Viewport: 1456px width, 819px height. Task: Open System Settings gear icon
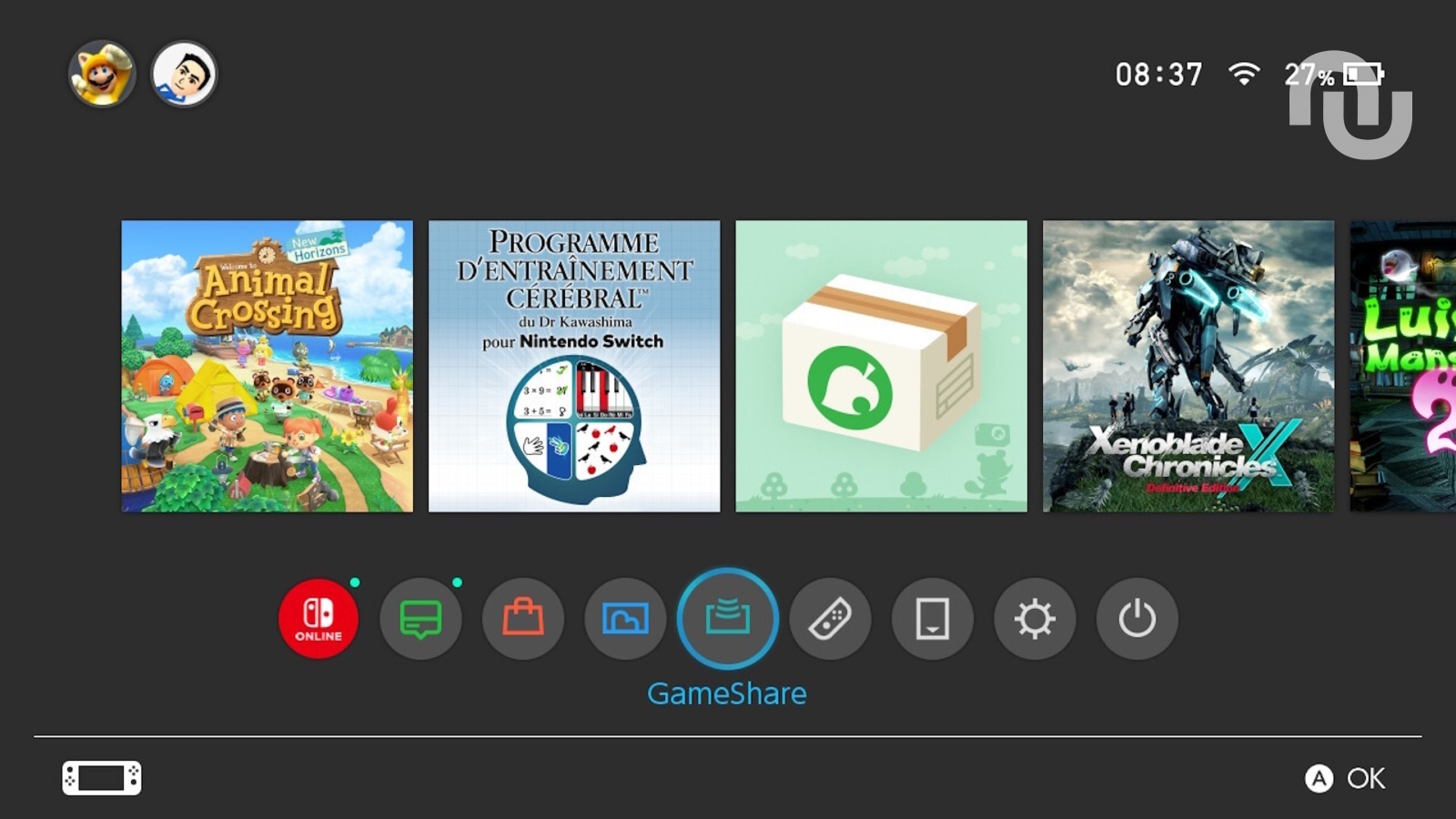1035,619
